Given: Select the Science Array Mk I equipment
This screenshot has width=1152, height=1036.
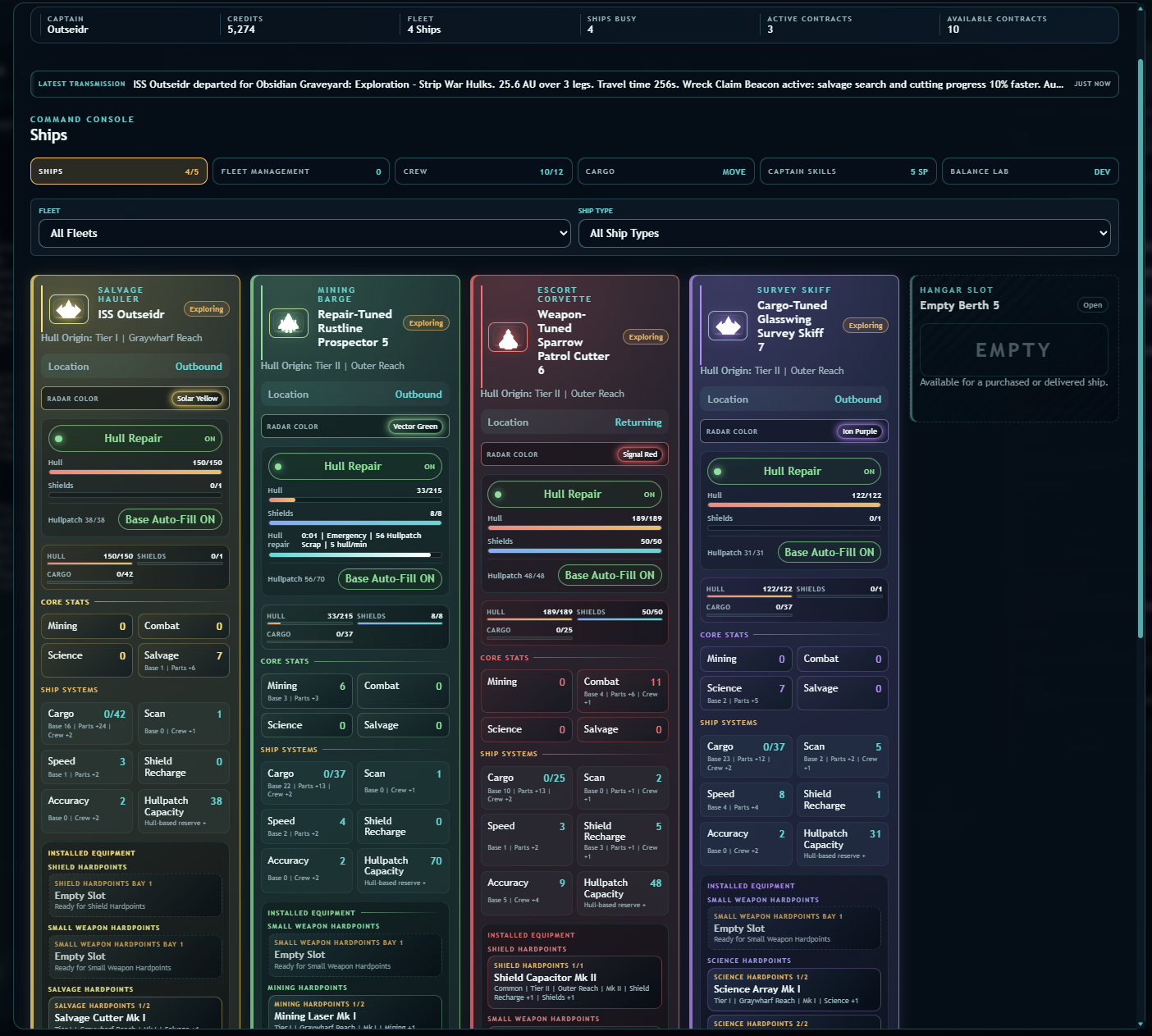Looking at the screenshot, I should click(x=794, y=989).
